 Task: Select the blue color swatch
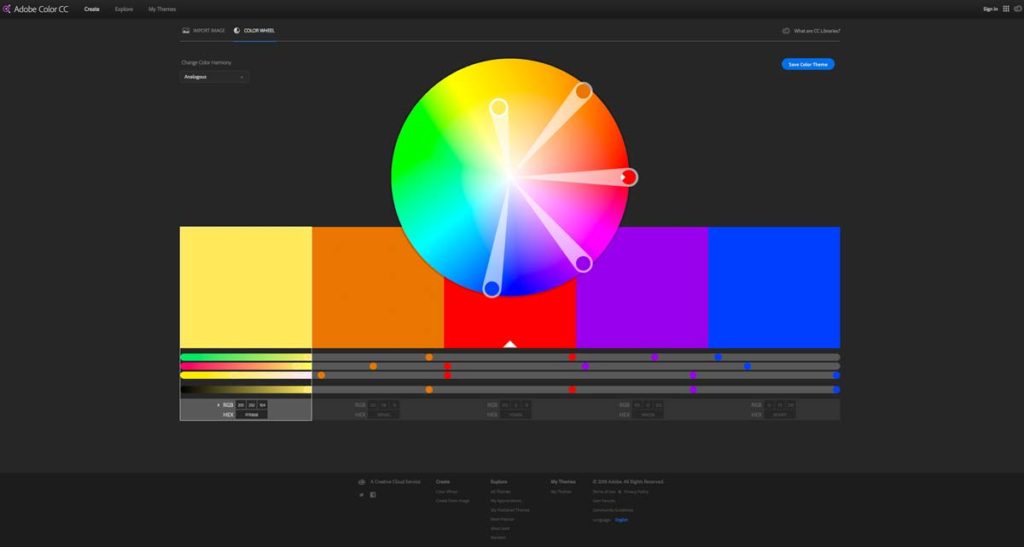[x=774, y=287]
